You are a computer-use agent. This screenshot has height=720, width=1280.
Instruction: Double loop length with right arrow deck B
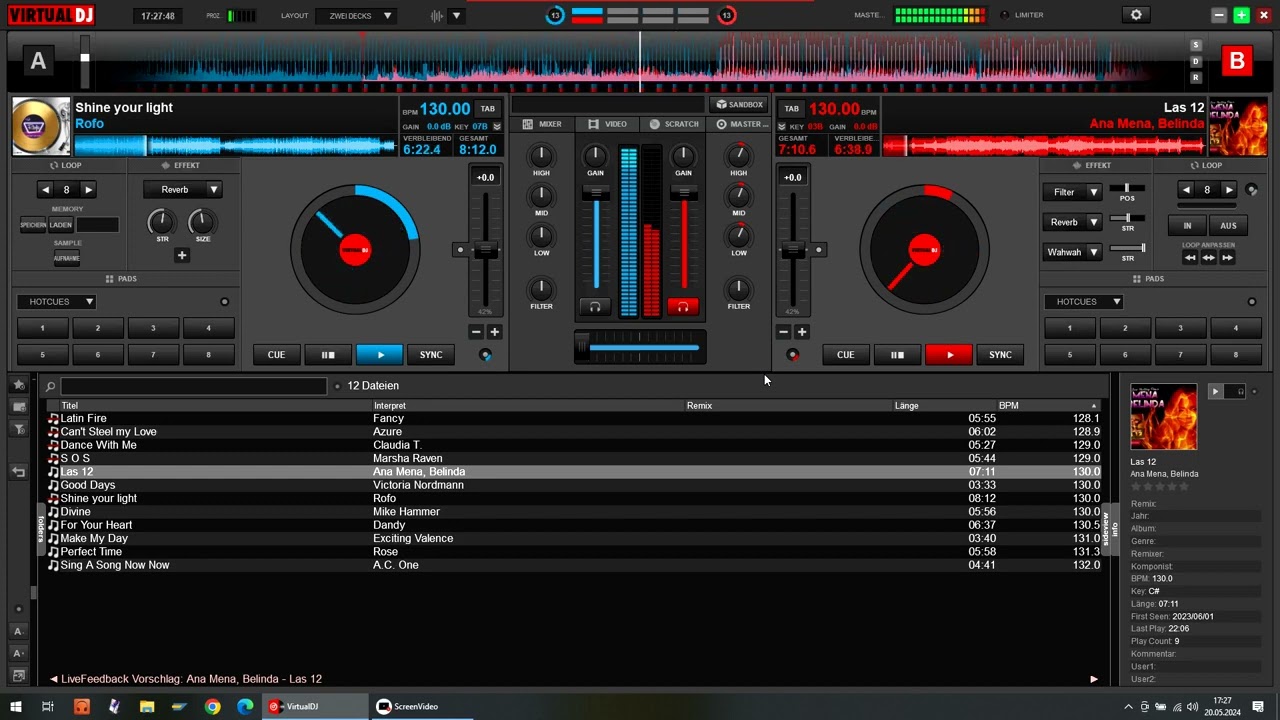coord(1229,189)
